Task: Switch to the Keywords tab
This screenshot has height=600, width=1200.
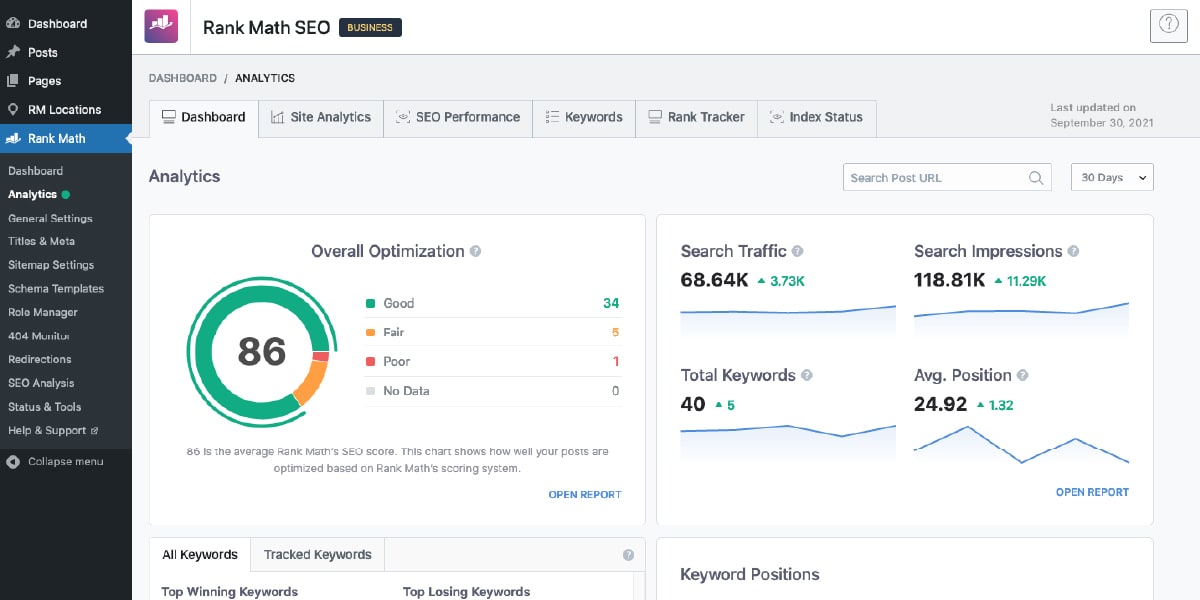Action: click(x=584, y=118)
